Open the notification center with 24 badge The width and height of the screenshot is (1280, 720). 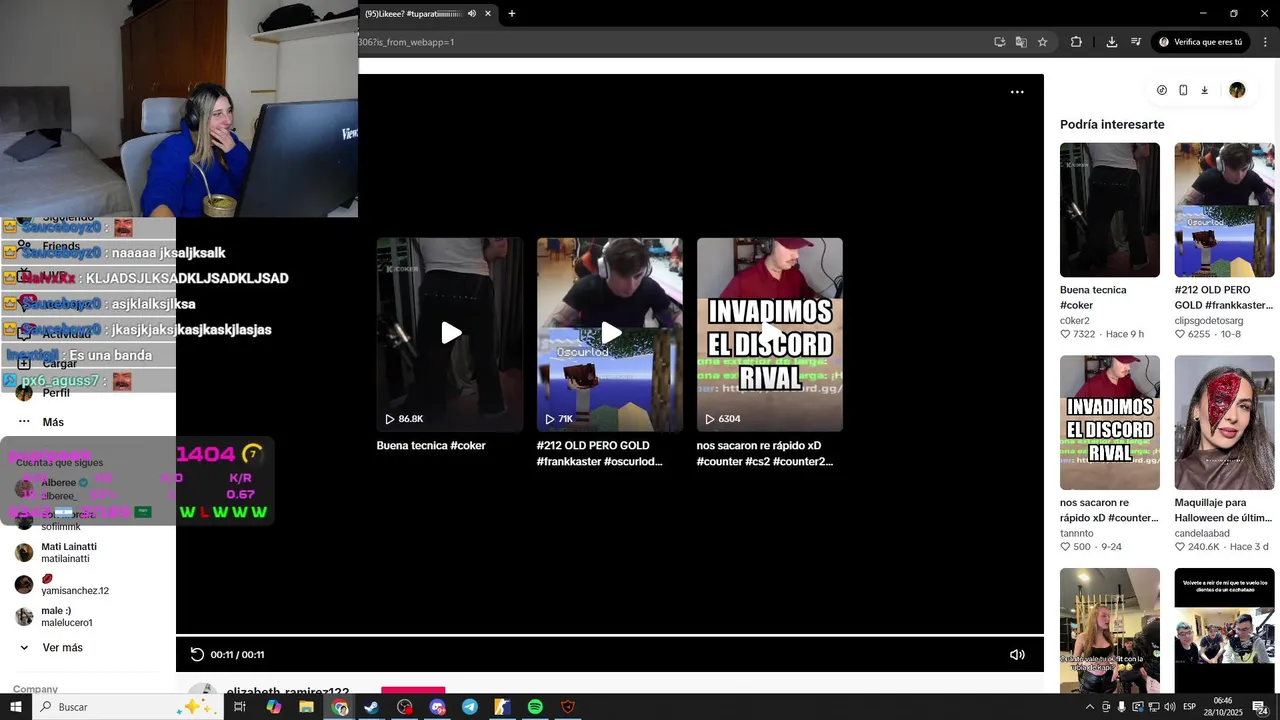pyautogui.click(x=1260, y=707)
